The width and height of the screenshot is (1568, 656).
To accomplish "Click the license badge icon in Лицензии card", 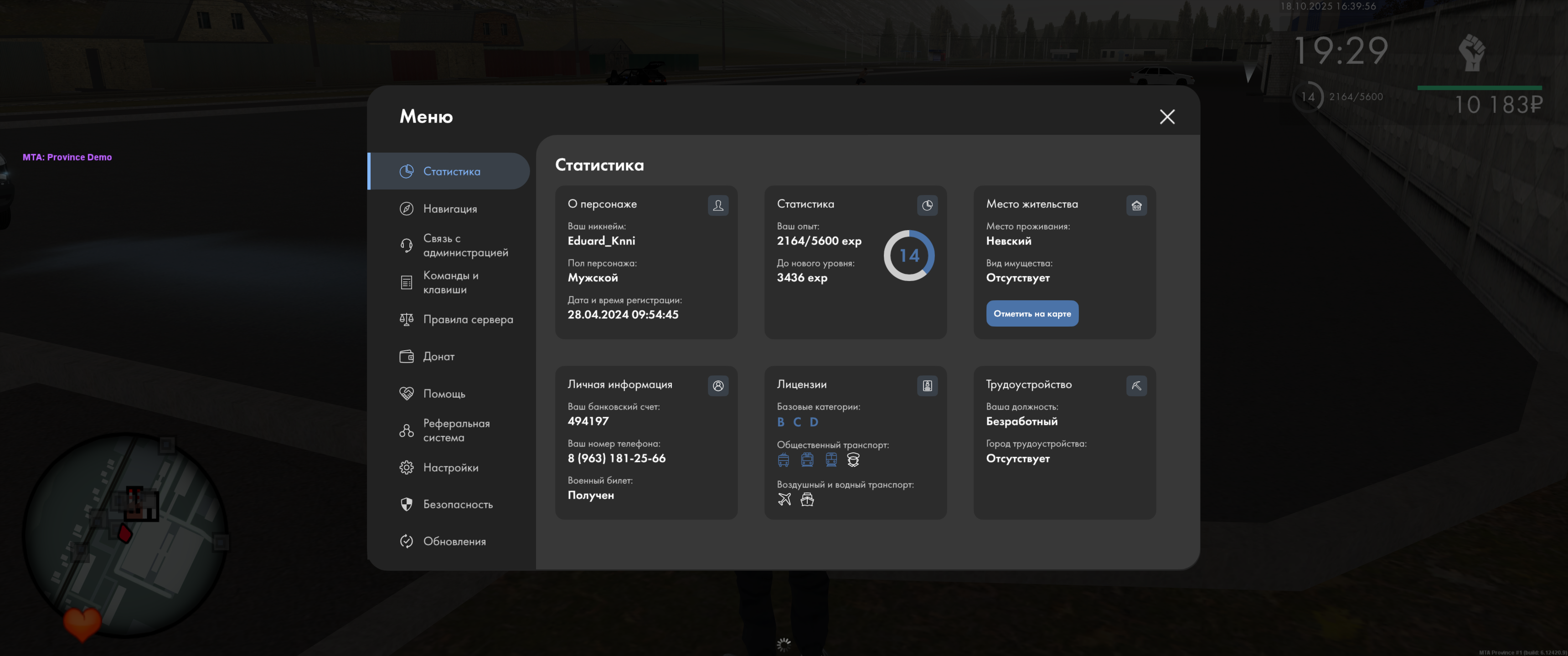I will pyautogui.click(x=926, y=385).
